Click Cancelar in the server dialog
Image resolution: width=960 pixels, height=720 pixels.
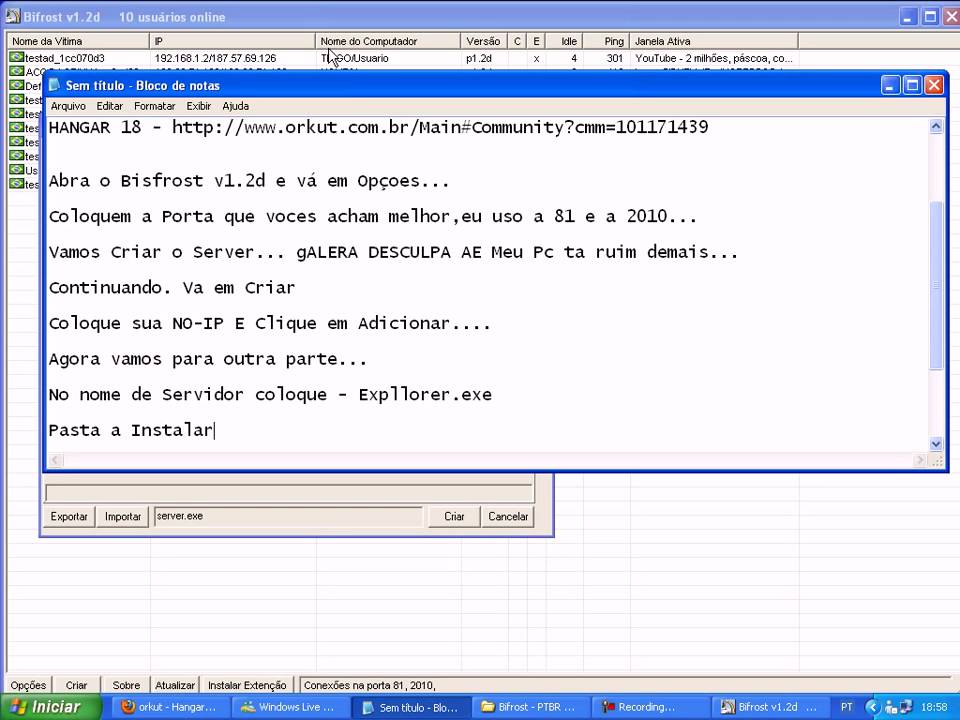(508, 516)
